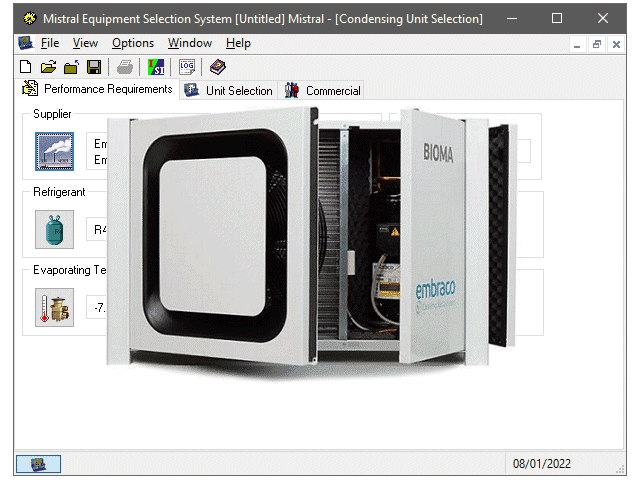
Task: Open the Options menu
Action: click(x=133, y=43)
